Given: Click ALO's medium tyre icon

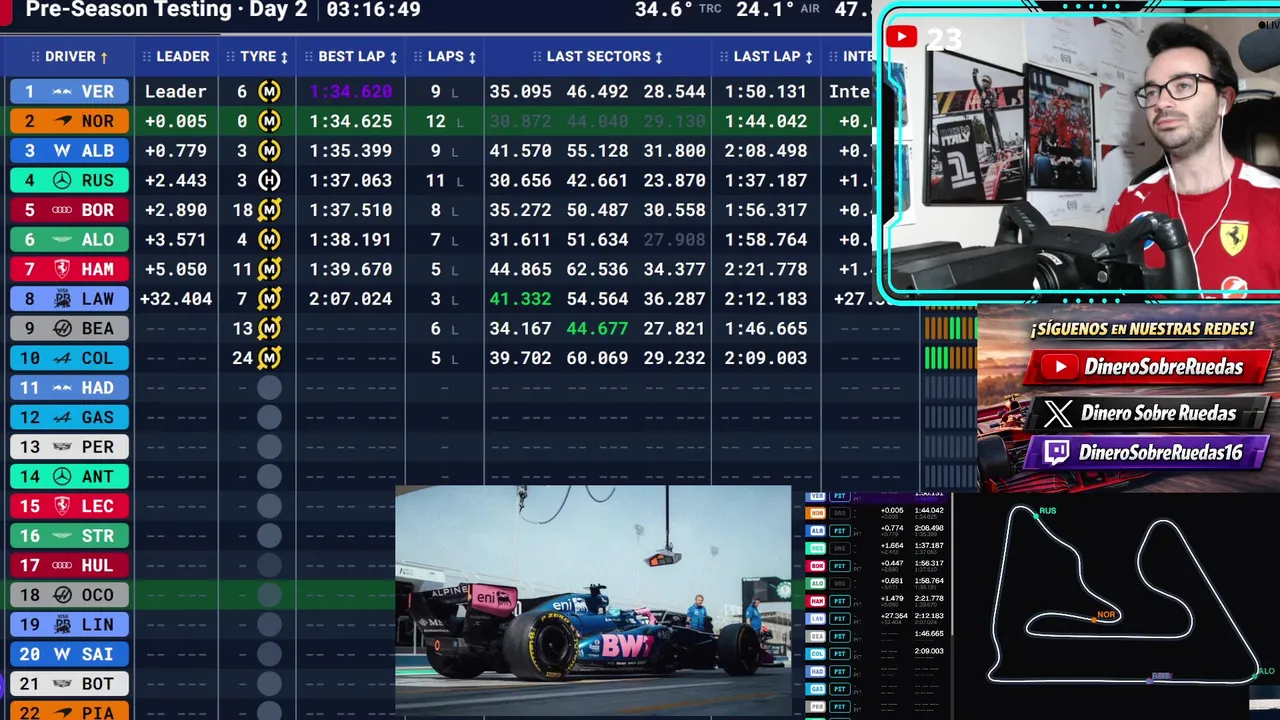Looking at the screenshot, I should [269, 240].
